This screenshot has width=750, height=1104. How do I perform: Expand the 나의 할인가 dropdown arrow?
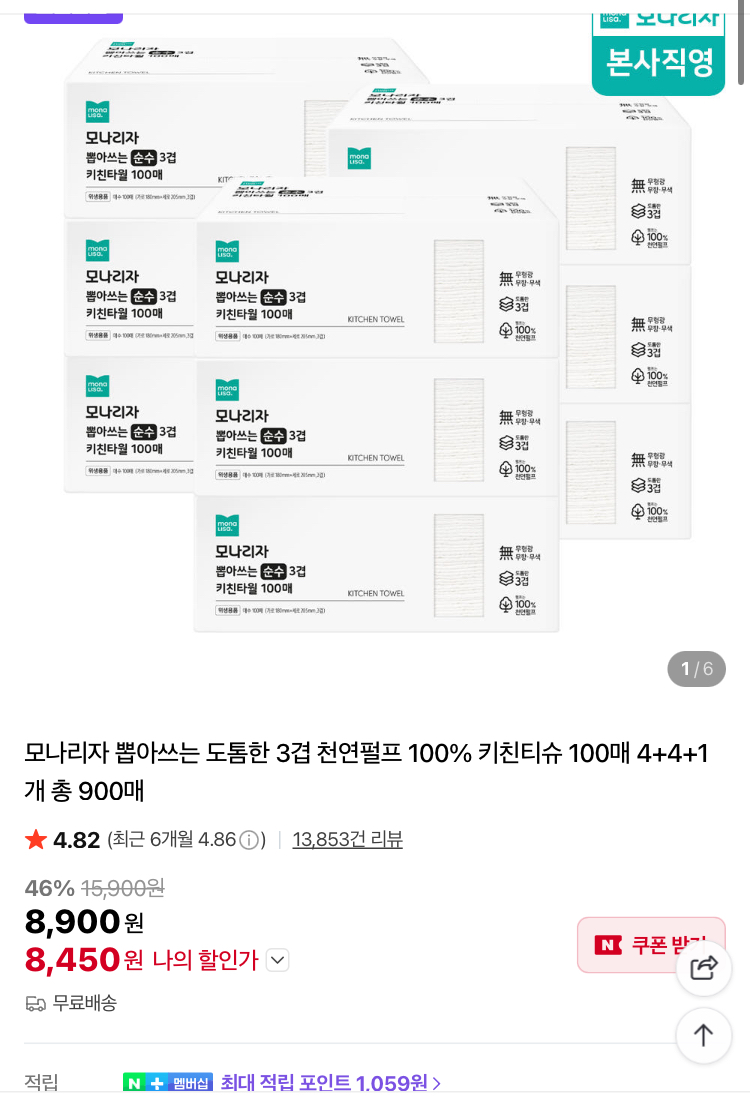[278, 961]
